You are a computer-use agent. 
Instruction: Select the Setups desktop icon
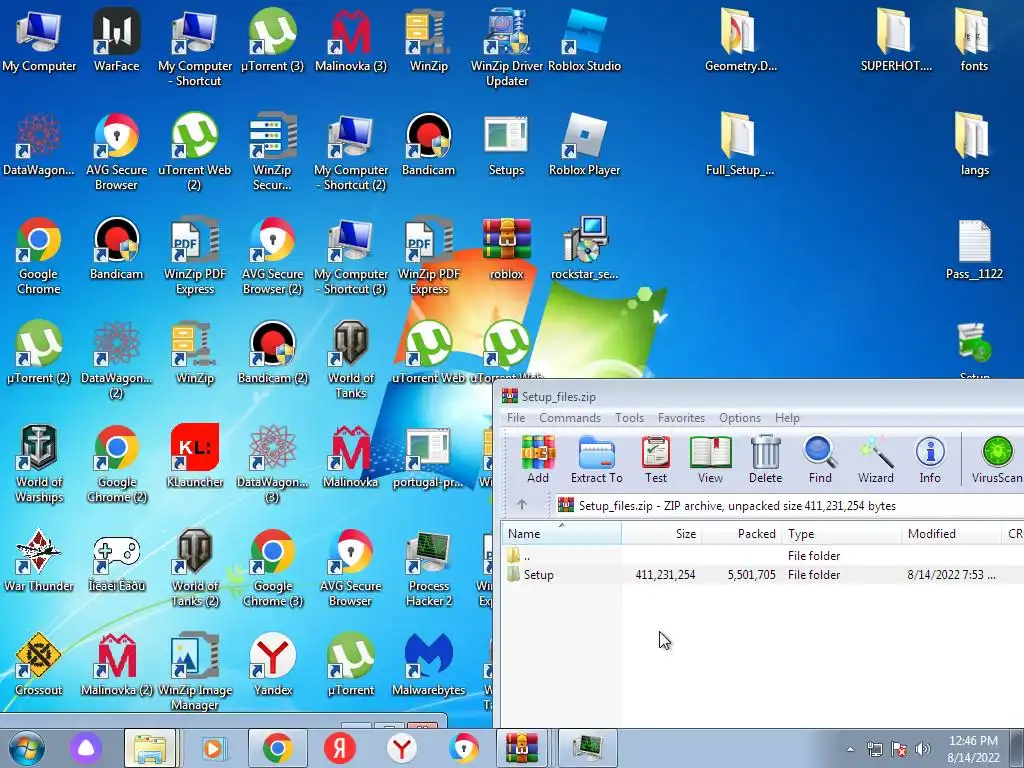click(x=507, y=144)
